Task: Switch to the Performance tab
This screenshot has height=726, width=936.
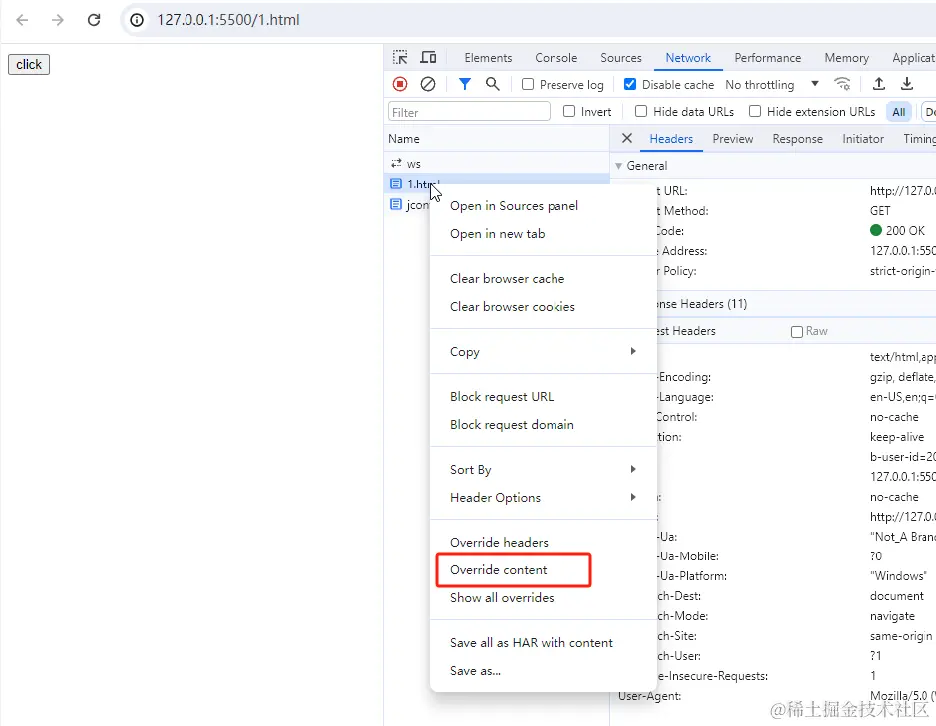Action: 768,58
